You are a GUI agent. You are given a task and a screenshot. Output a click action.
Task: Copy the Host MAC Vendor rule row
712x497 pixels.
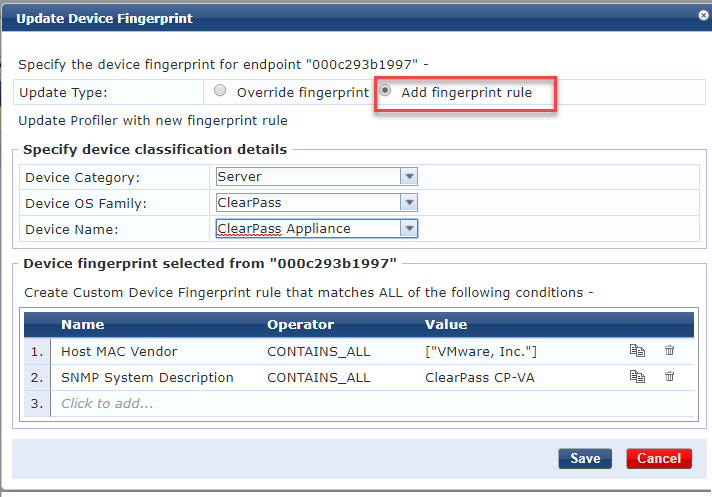tap(637, 351)
